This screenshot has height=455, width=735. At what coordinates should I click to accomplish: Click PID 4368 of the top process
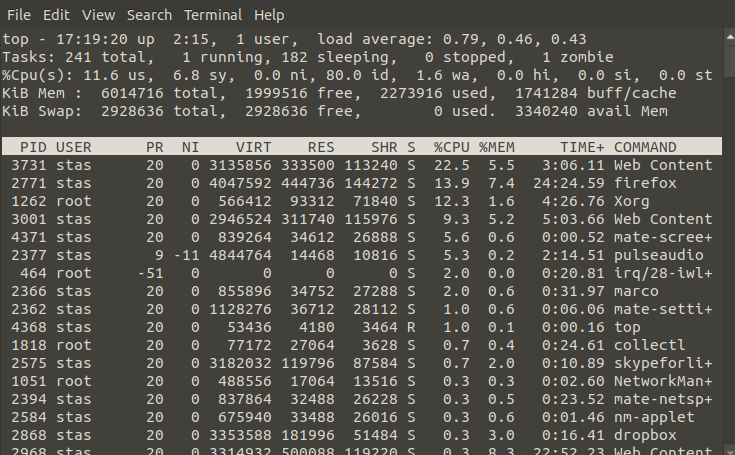coord(29,328)
